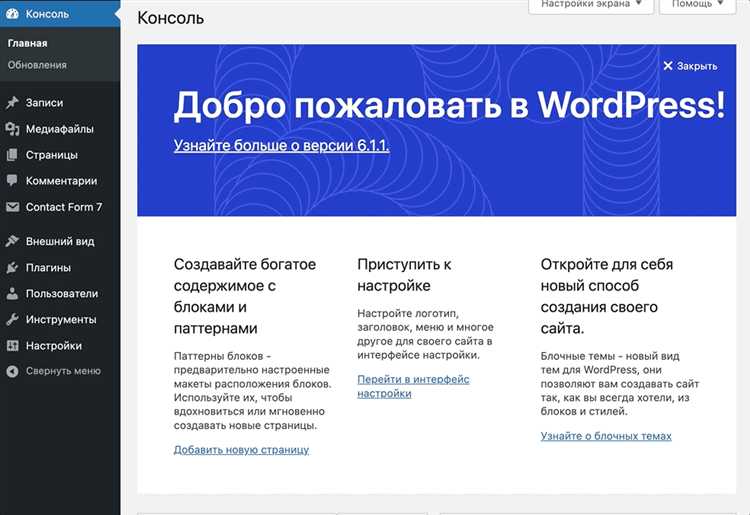Click the Инструменты wrench icon

tap(12, 319)
